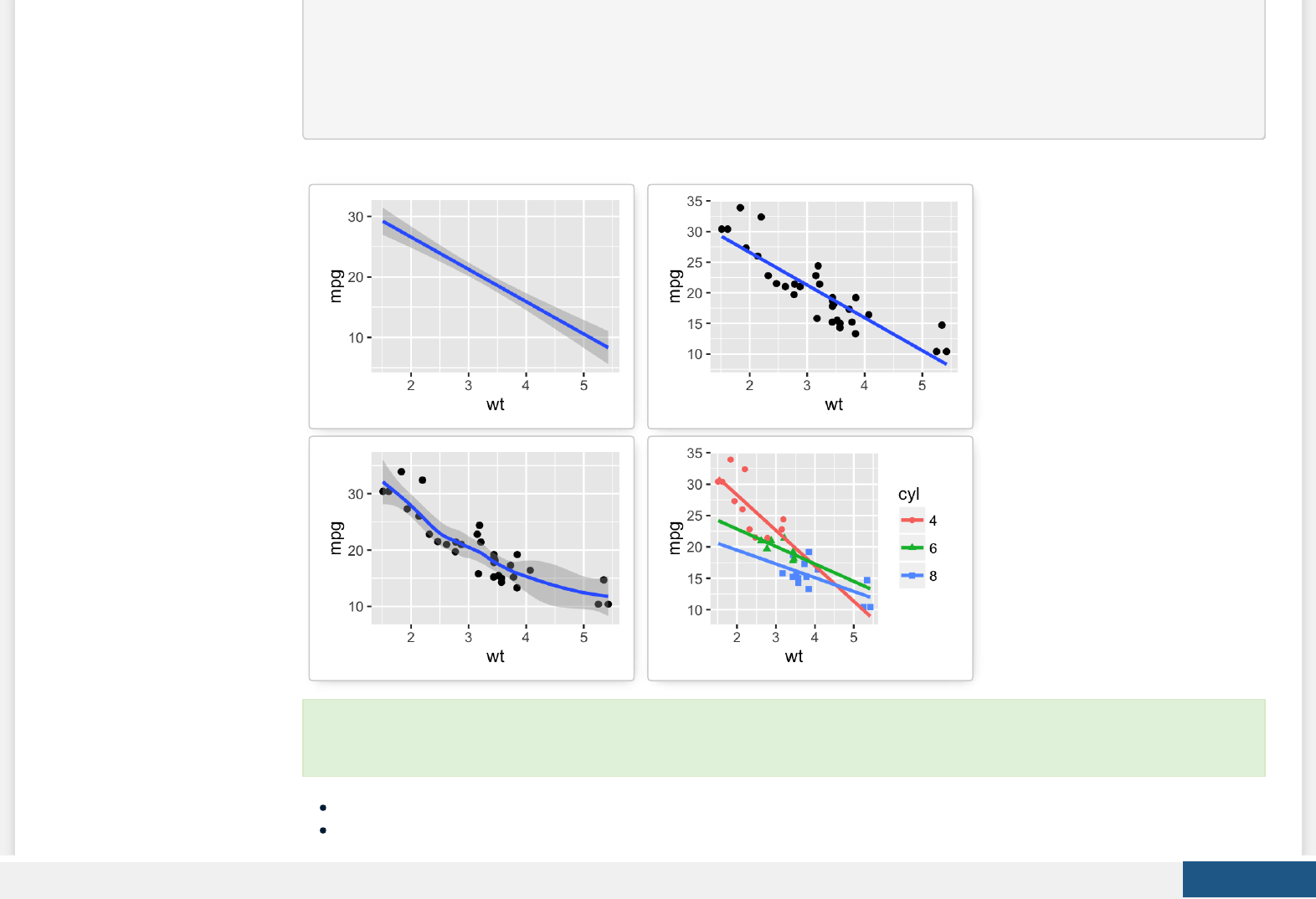Click the gray code block above the plots
The height and width of the screenshot is (899, 1316).
[x=784, y=69]
